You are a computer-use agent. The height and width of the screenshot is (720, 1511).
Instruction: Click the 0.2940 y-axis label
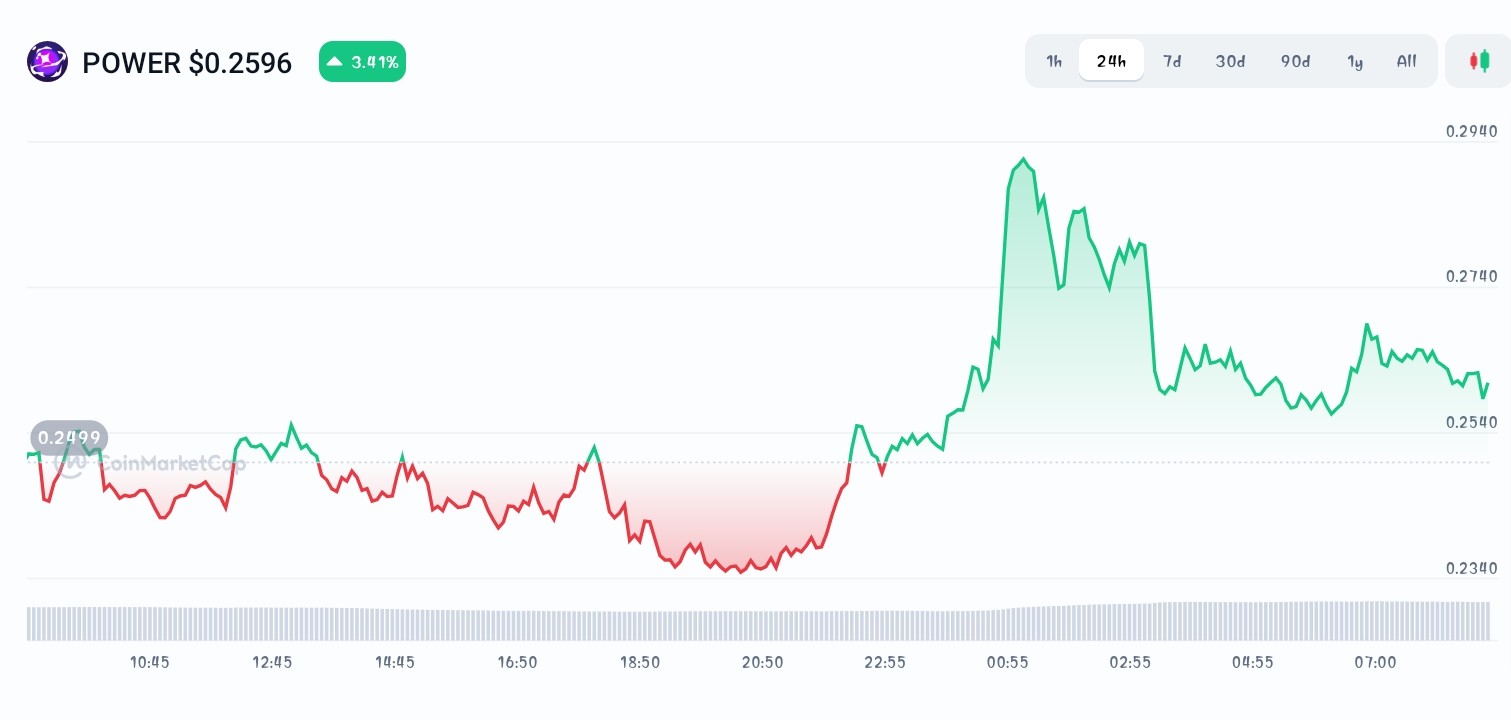click(1471, 131)
